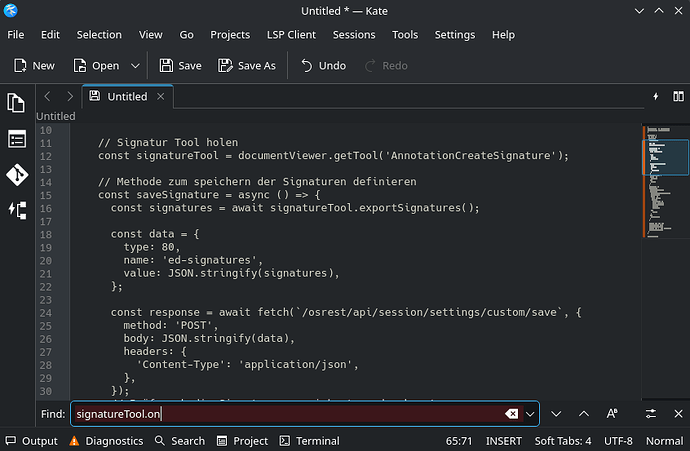Toggle INSERT mode in status bar
Viewport: 690px width, 451px height.
(503, 440)
